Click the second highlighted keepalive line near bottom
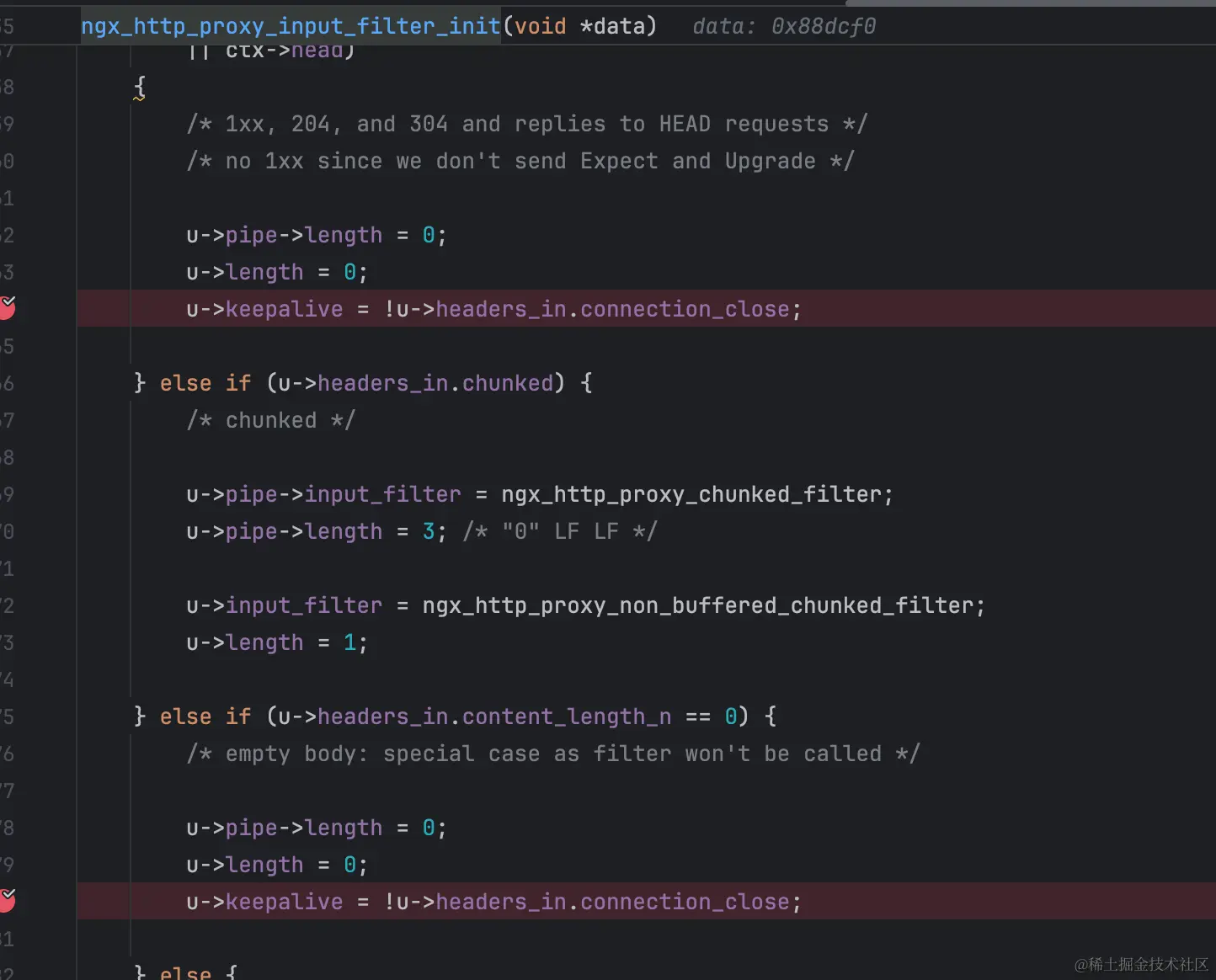 (493, 901)
